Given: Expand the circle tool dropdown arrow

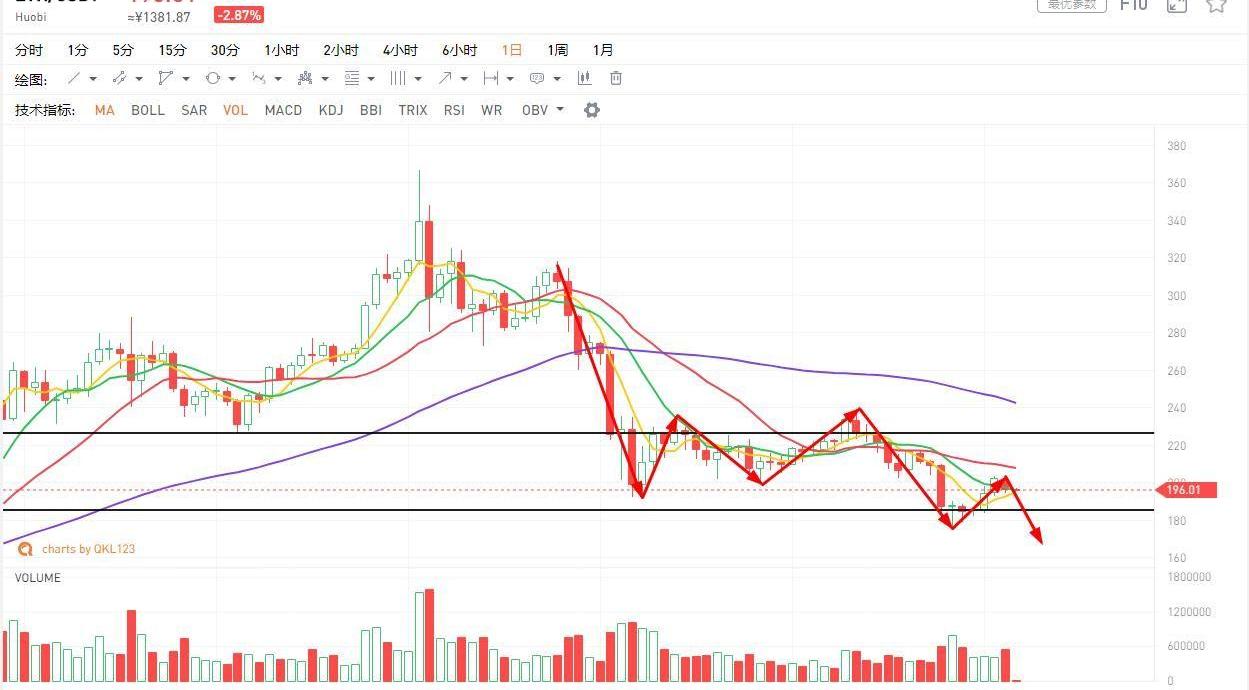Looking at the screenshot, I should tap(232, 79).
